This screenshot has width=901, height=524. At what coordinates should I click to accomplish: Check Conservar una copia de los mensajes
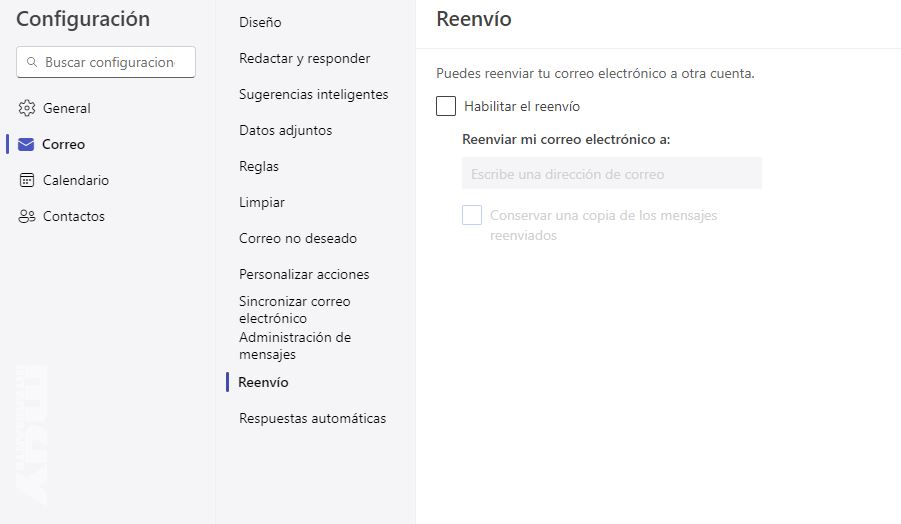[472, 215]
